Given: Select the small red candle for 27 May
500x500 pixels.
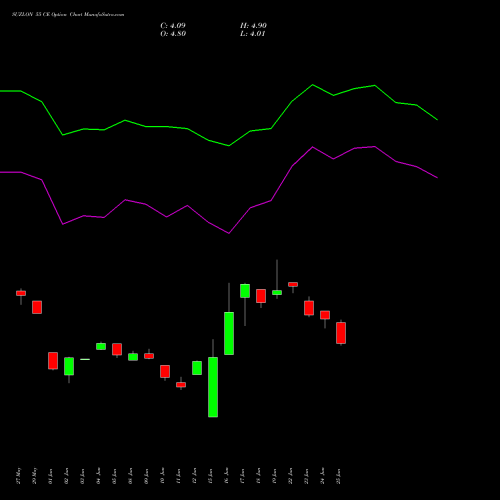Looking at the screenshot, I should point(21,293).
